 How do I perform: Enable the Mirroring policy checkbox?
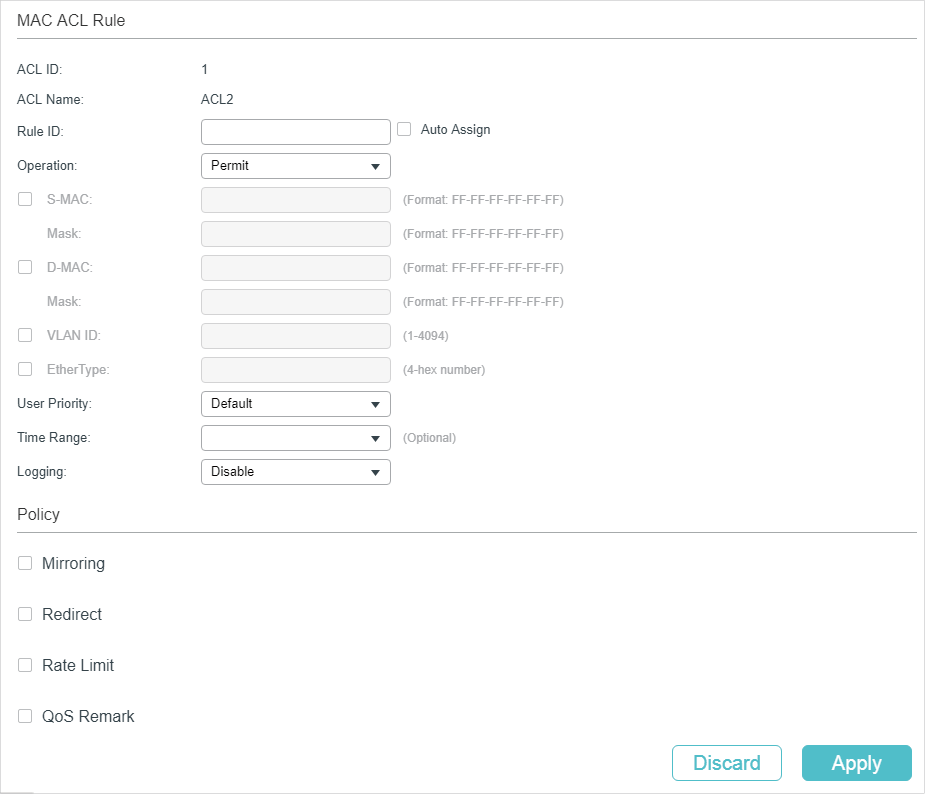coord(25,563)
